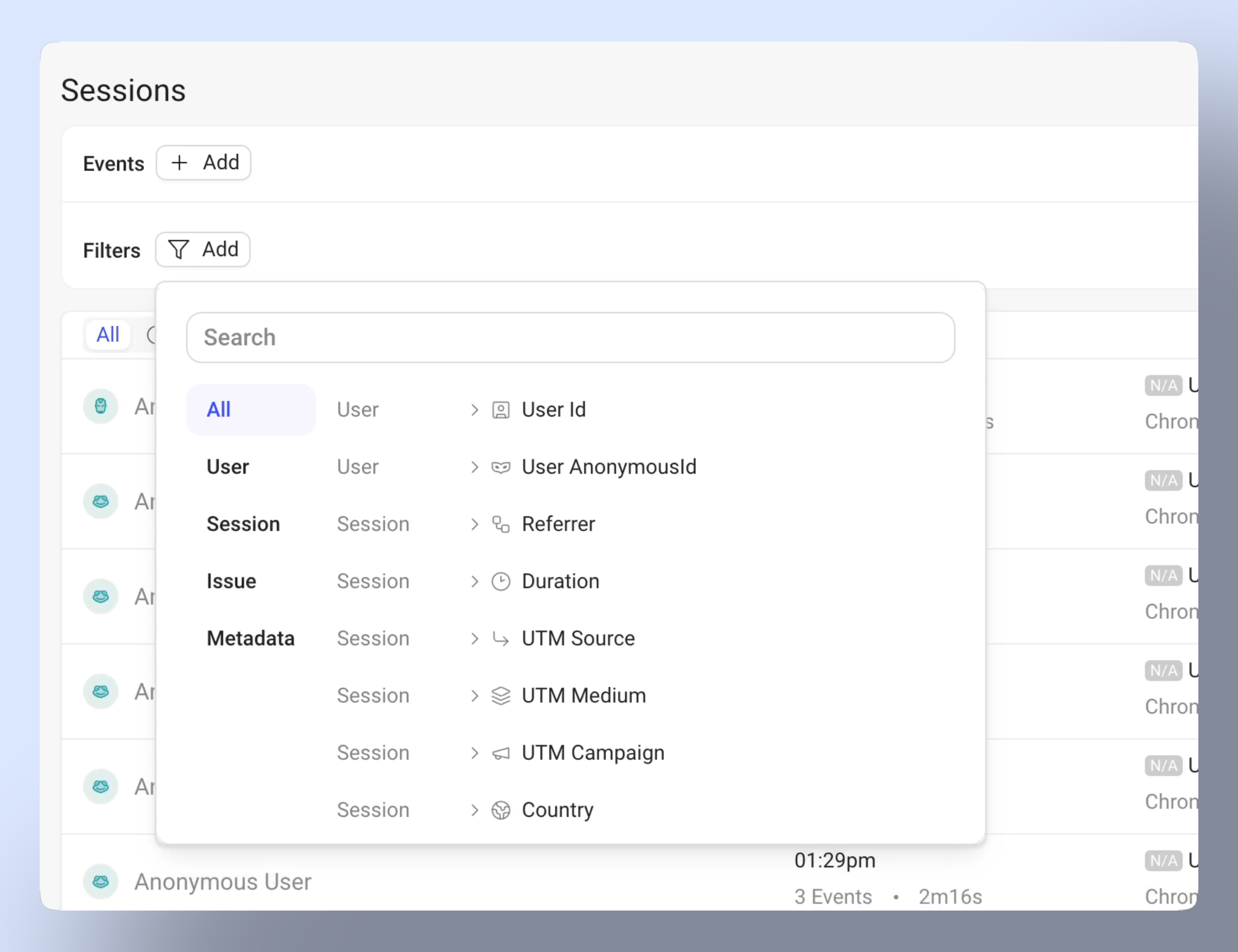Viewport: 1238px width, 952px height.
Task: Choose the UTM Source filter option
Action: (x=579, y=639)
